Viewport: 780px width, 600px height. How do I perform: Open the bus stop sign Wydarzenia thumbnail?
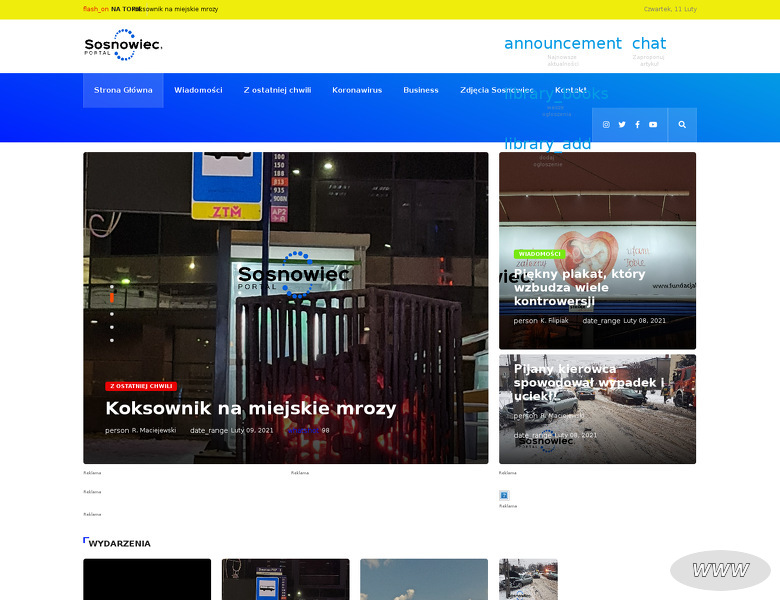tap(286, 579)
